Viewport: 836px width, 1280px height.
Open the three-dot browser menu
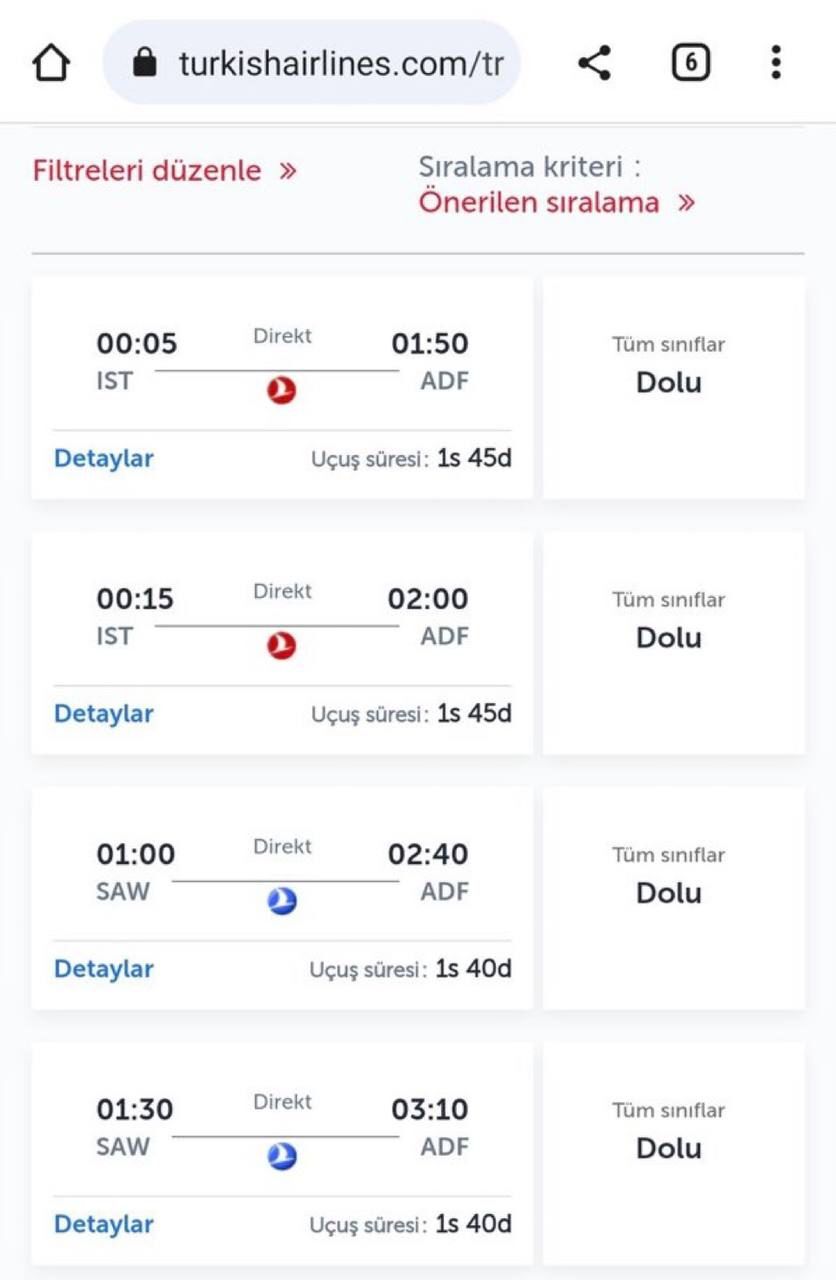click(x=776, y=64)
